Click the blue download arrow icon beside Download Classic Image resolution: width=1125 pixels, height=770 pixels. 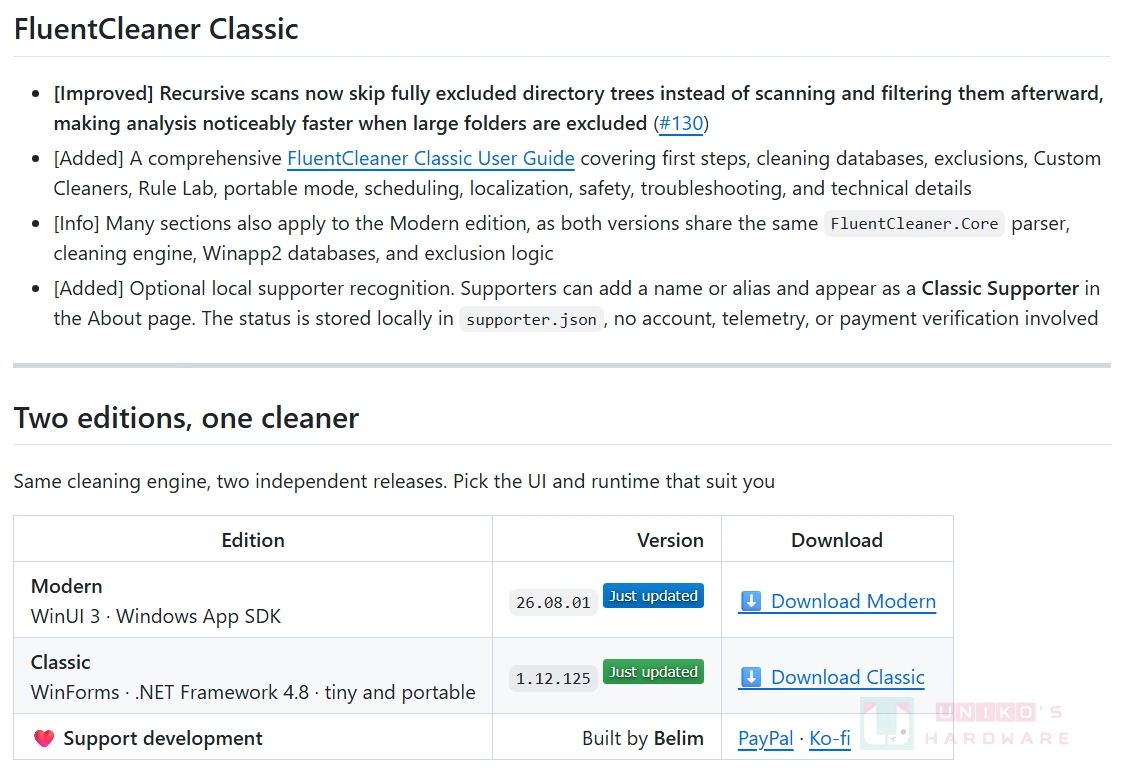(750, 677)
